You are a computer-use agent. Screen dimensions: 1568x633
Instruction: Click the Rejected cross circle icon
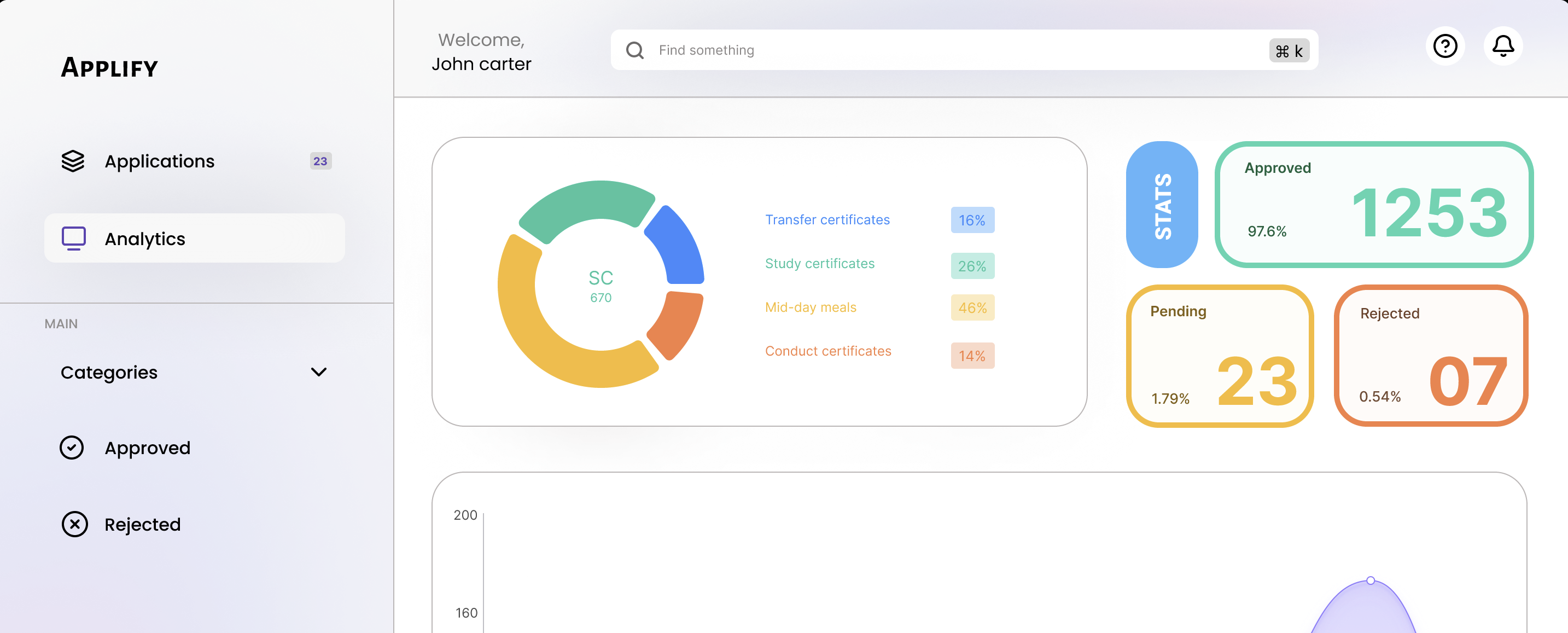pos(74,524)
